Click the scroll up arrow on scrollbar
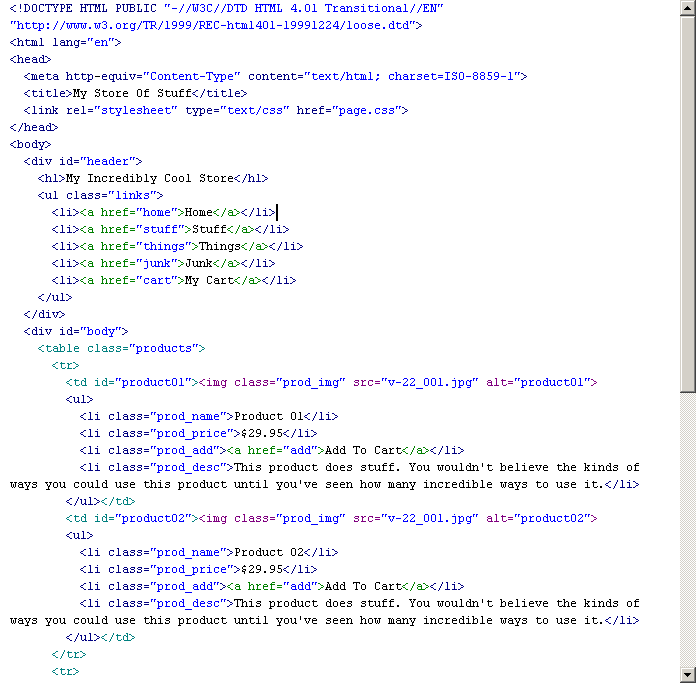 click(687, 8)
